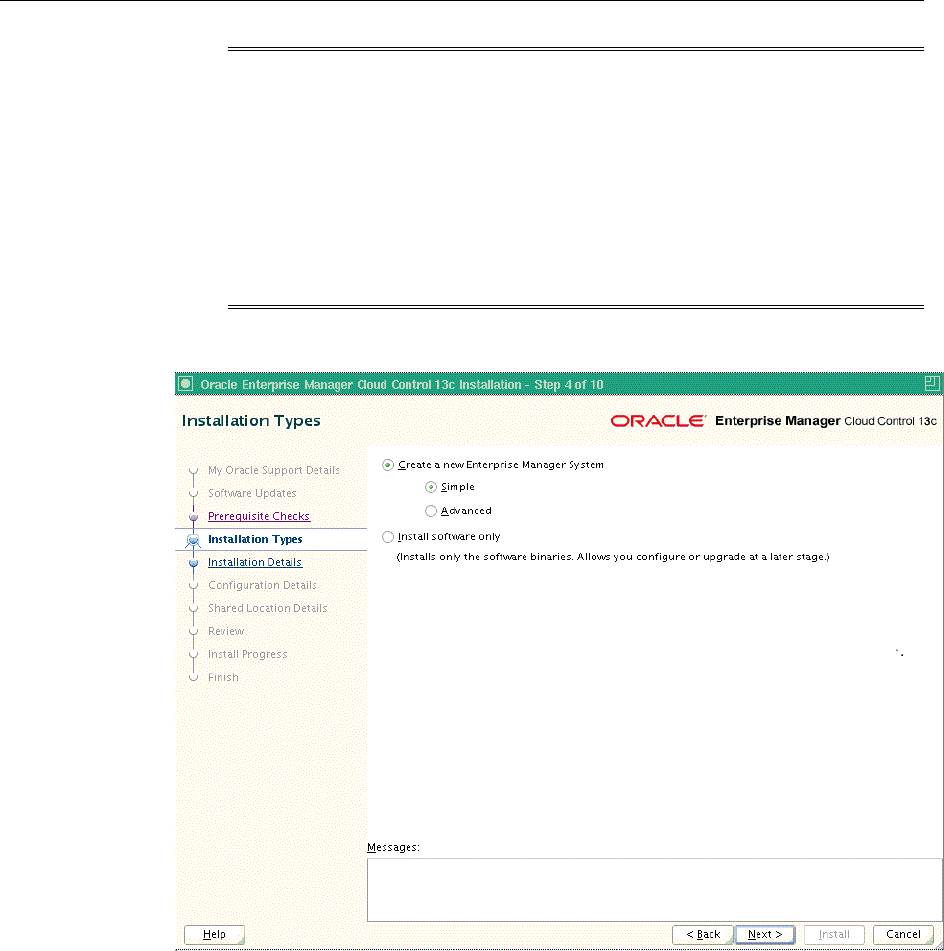Viewport: 944px width, 951px height.
Task: Click the disabled Install button
Action: (x=834, y=935)
